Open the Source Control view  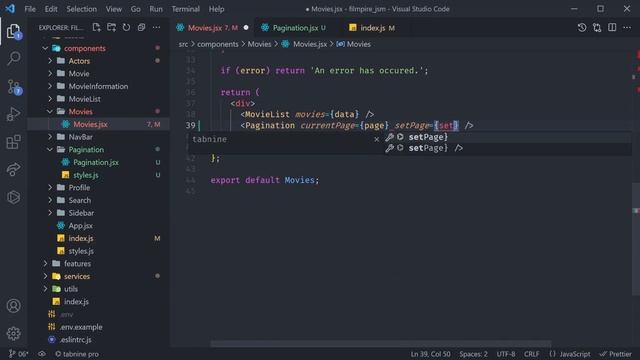14,87
